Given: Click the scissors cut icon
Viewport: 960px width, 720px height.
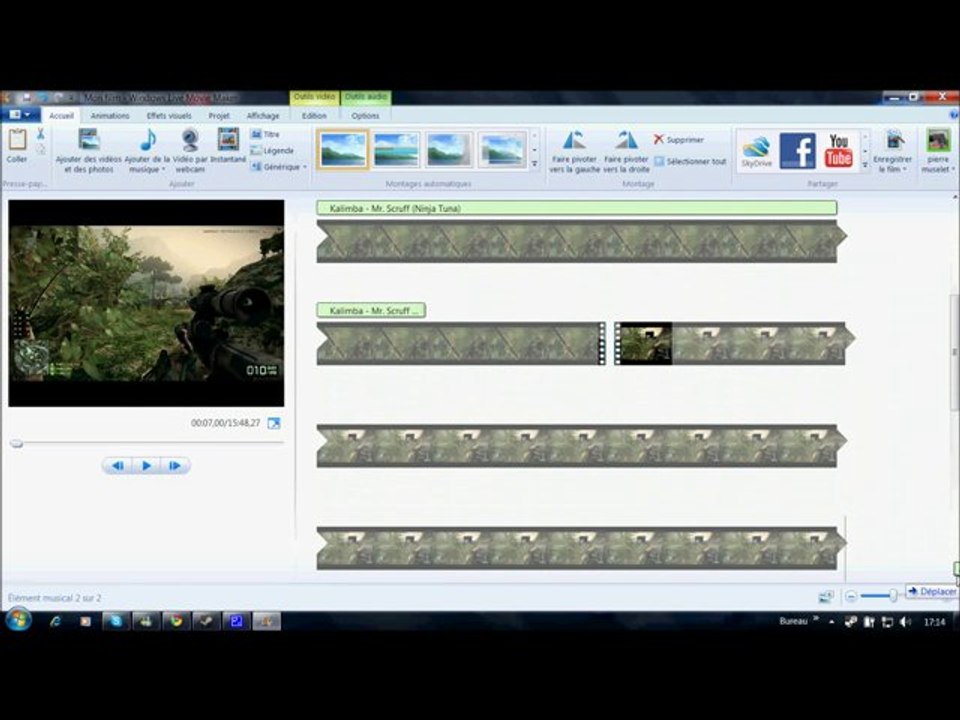Looking at the screenshot, I should tap(40, 133).
